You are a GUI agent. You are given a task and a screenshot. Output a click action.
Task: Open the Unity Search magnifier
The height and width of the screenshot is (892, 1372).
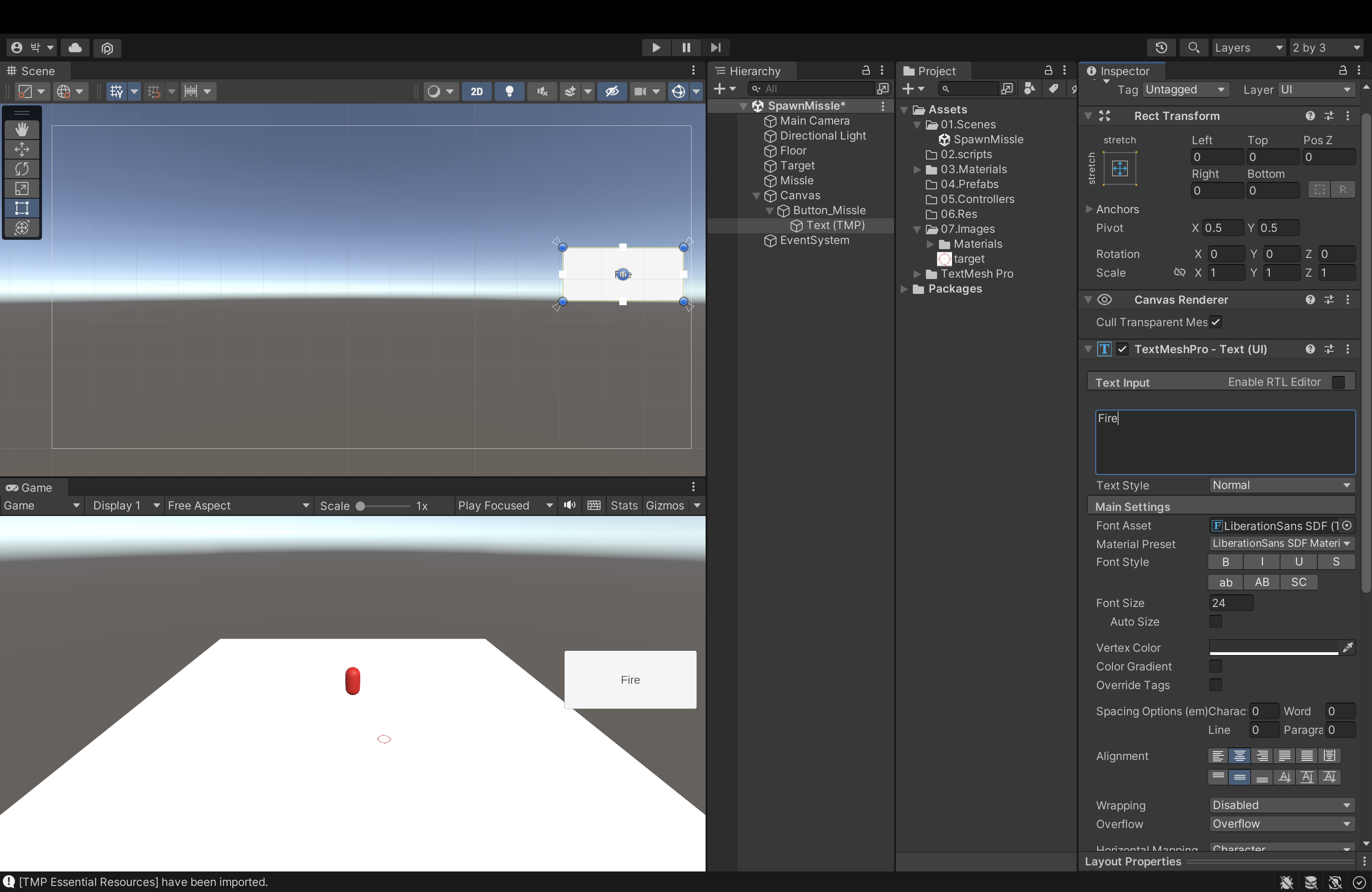click(x=1193, y=47)
